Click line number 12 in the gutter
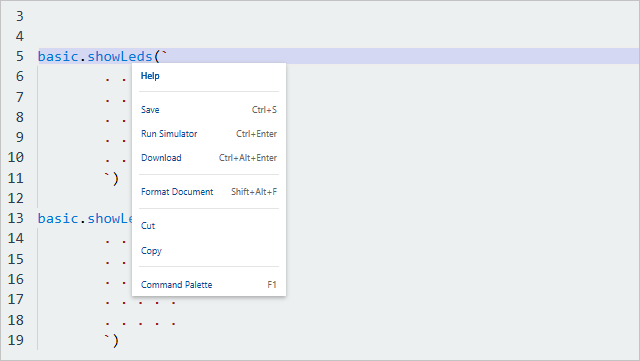Image resolution: width=640 pixels, height=361 pixels. [16, 198]
